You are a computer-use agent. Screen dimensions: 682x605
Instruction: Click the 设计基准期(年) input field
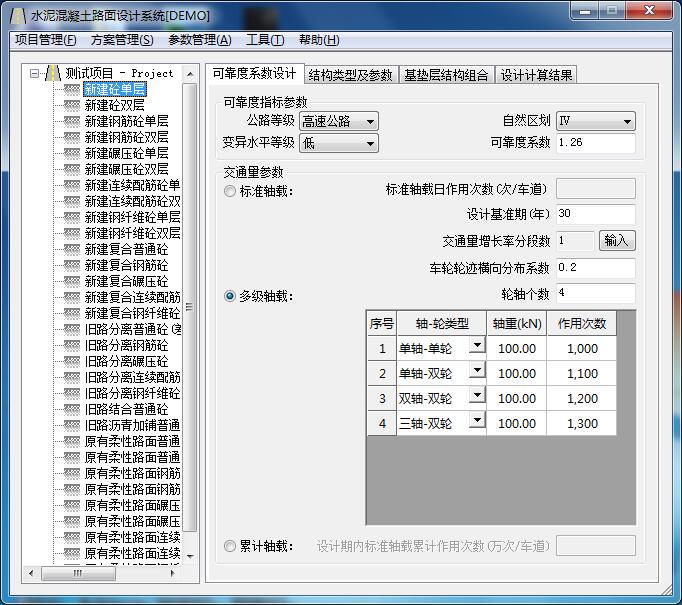pyautogui.click(x=595, y=214)
